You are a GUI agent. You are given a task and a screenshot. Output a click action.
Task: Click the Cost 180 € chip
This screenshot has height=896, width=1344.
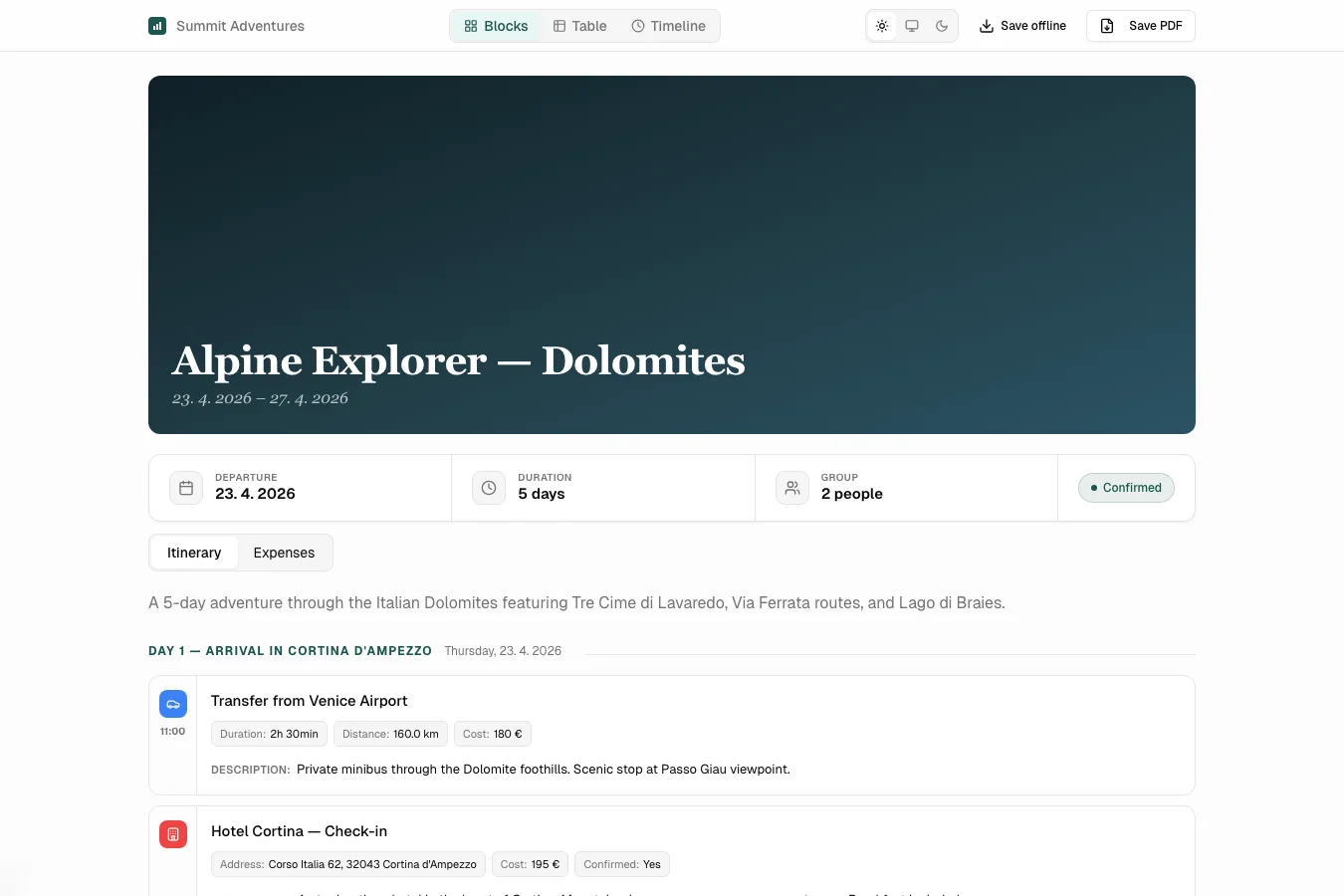(x=492, y=734)
